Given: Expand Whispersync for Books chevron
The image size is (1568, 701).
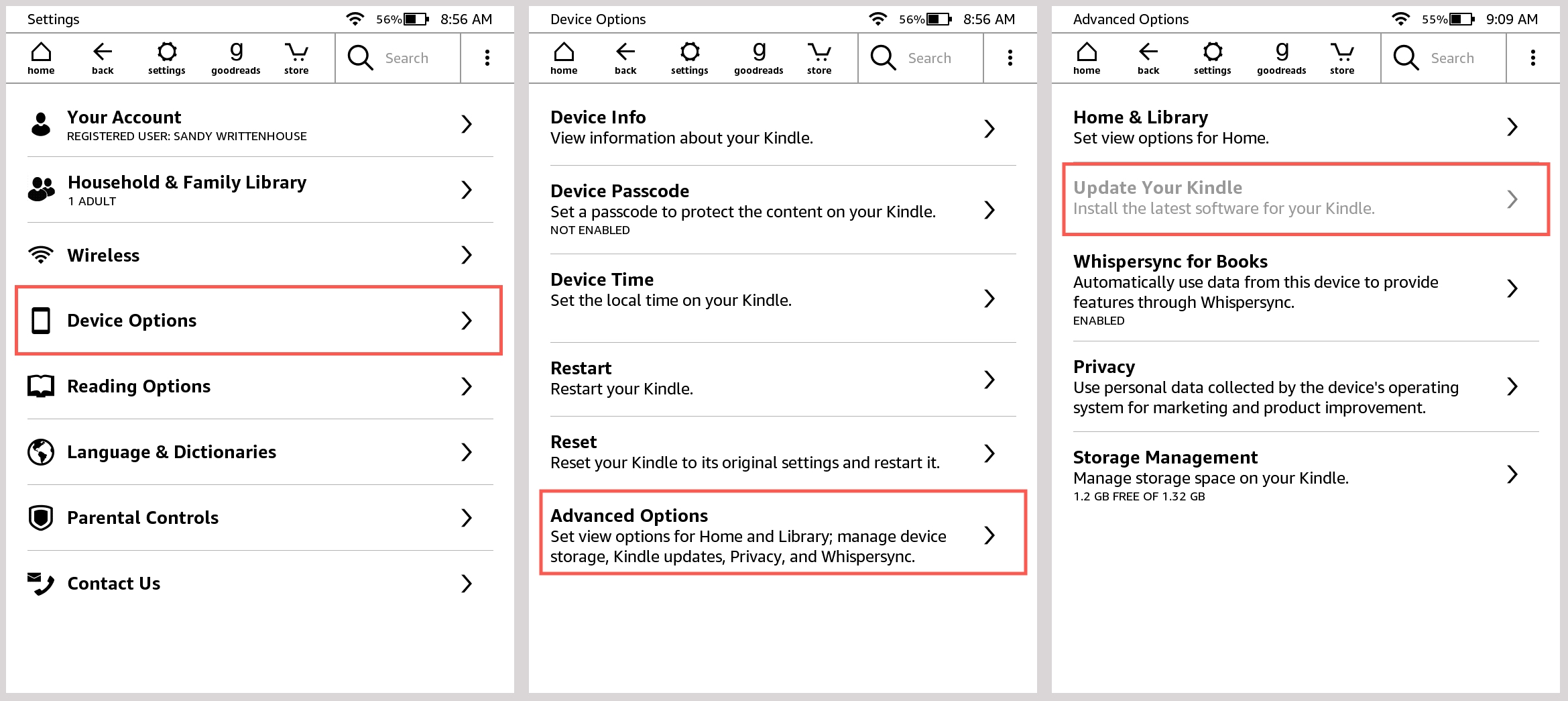Looking at the screenshot, I should tap(1512, 288).
